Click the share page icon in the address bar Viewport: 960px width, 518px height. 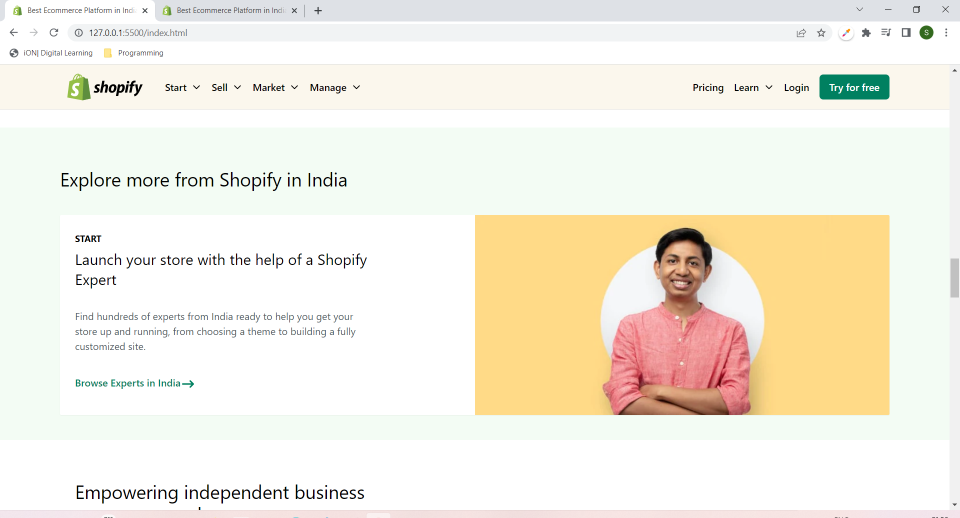click(x=801, y=33)
